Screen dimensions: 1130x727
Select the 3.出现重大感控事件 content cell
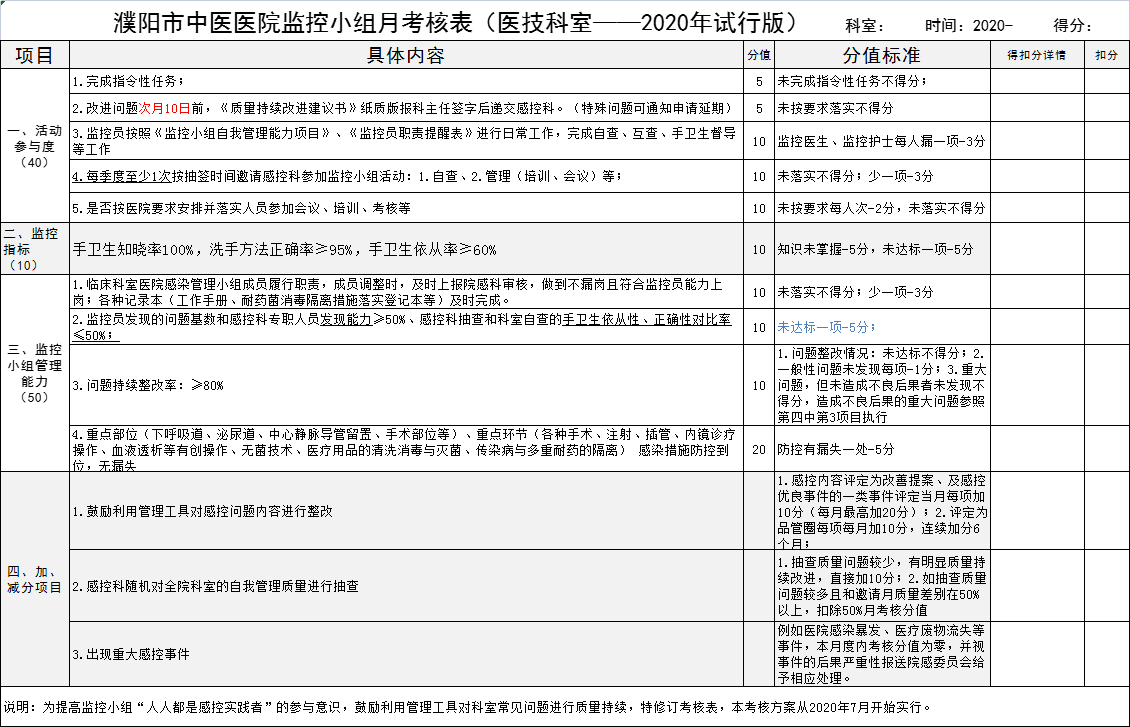coord(406,655)
